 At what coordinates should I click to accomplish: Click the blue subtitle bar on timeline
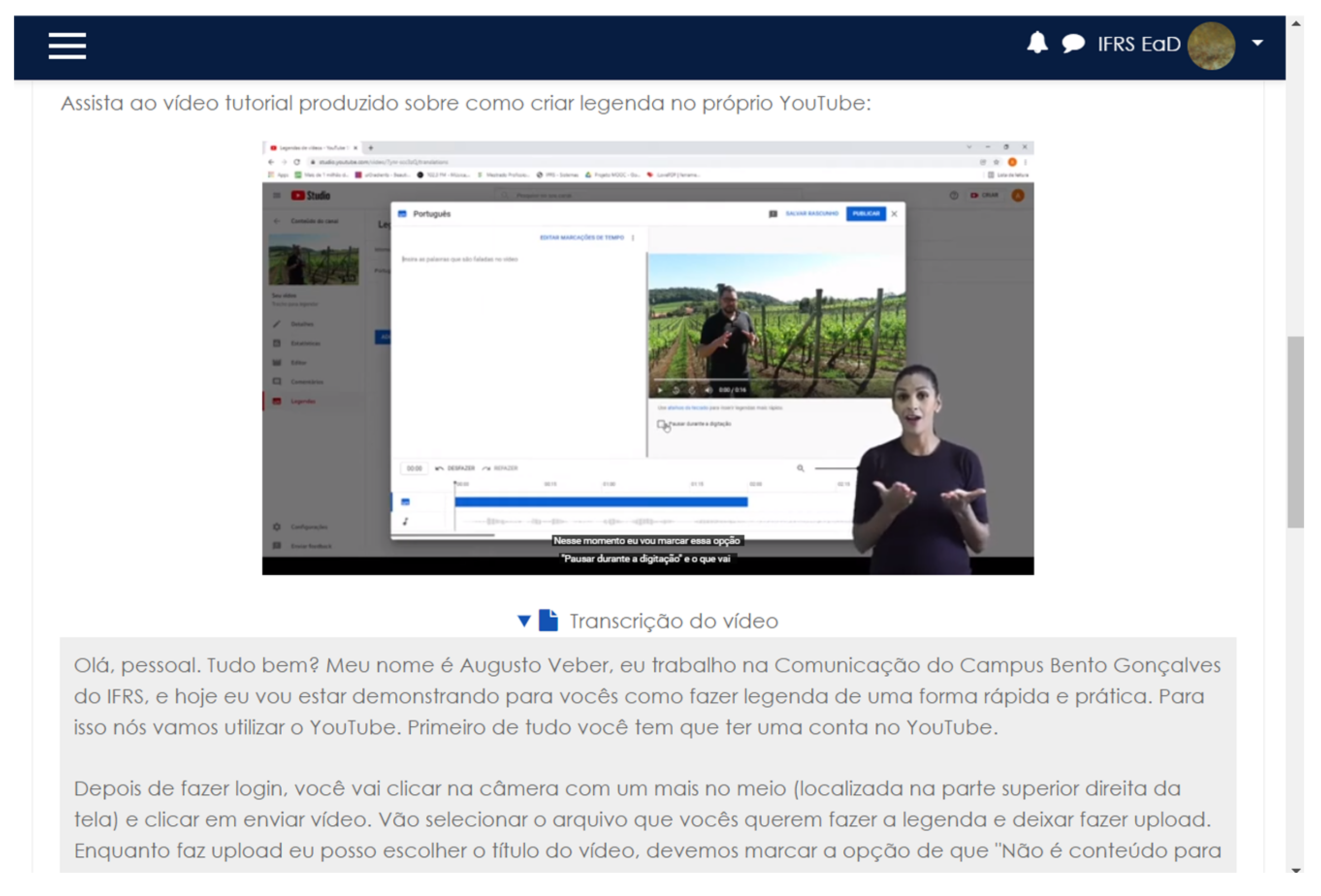click(600, 502)
